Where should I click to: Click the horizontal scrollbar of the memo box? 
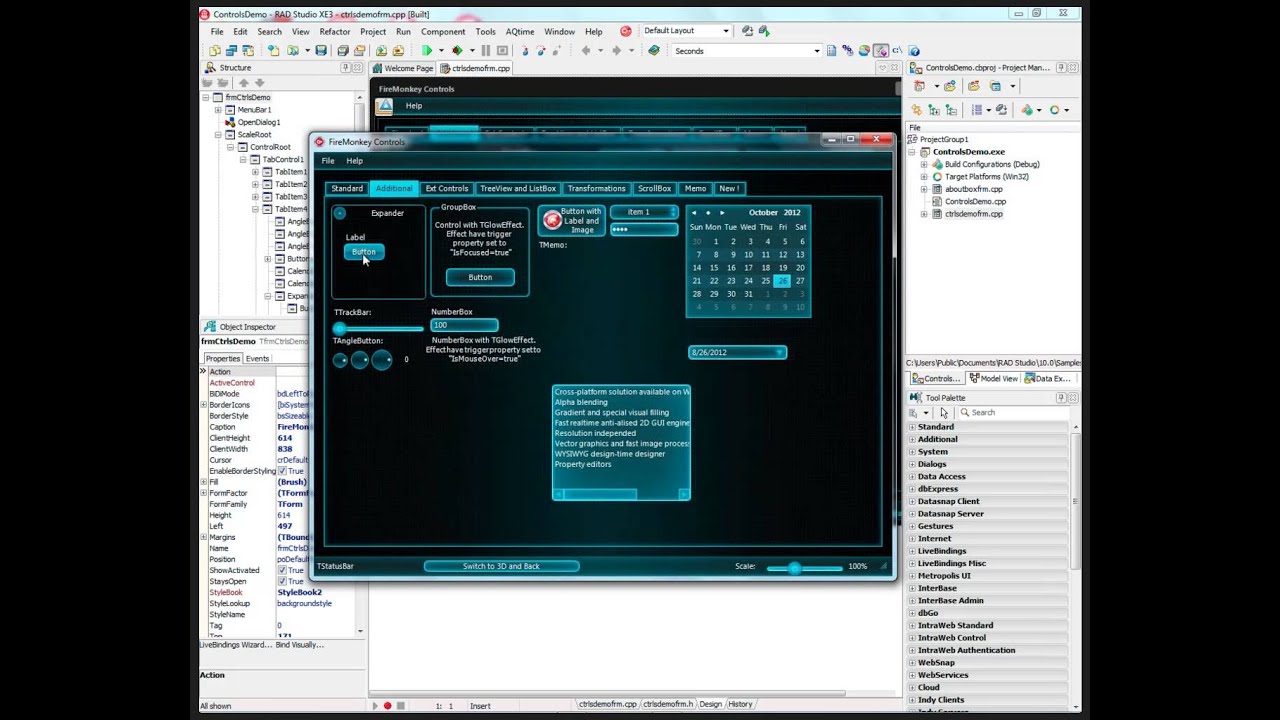[620, 494]
